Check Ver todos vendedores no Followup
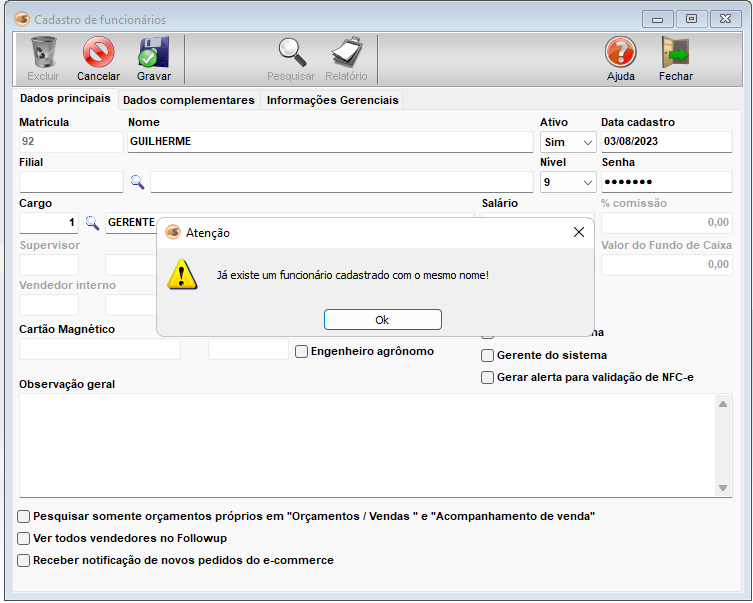This screenshot has width=753, height=603. [x=24, y=538]
